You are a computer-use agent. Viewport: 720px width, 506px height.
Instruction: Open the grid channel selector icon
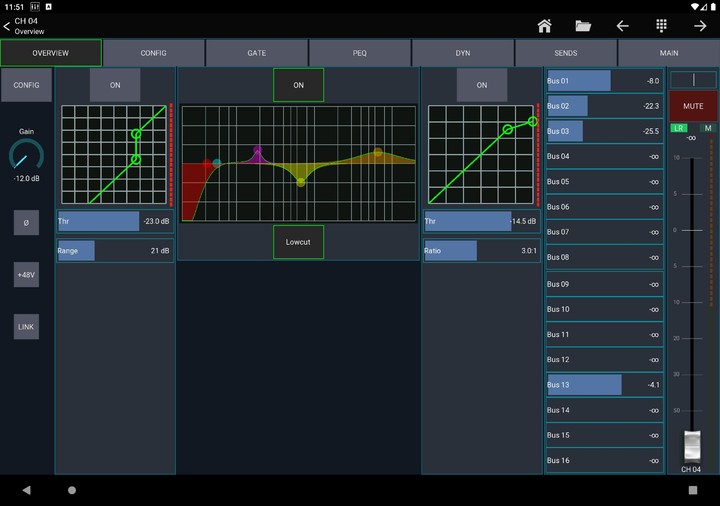coord(661,26)
